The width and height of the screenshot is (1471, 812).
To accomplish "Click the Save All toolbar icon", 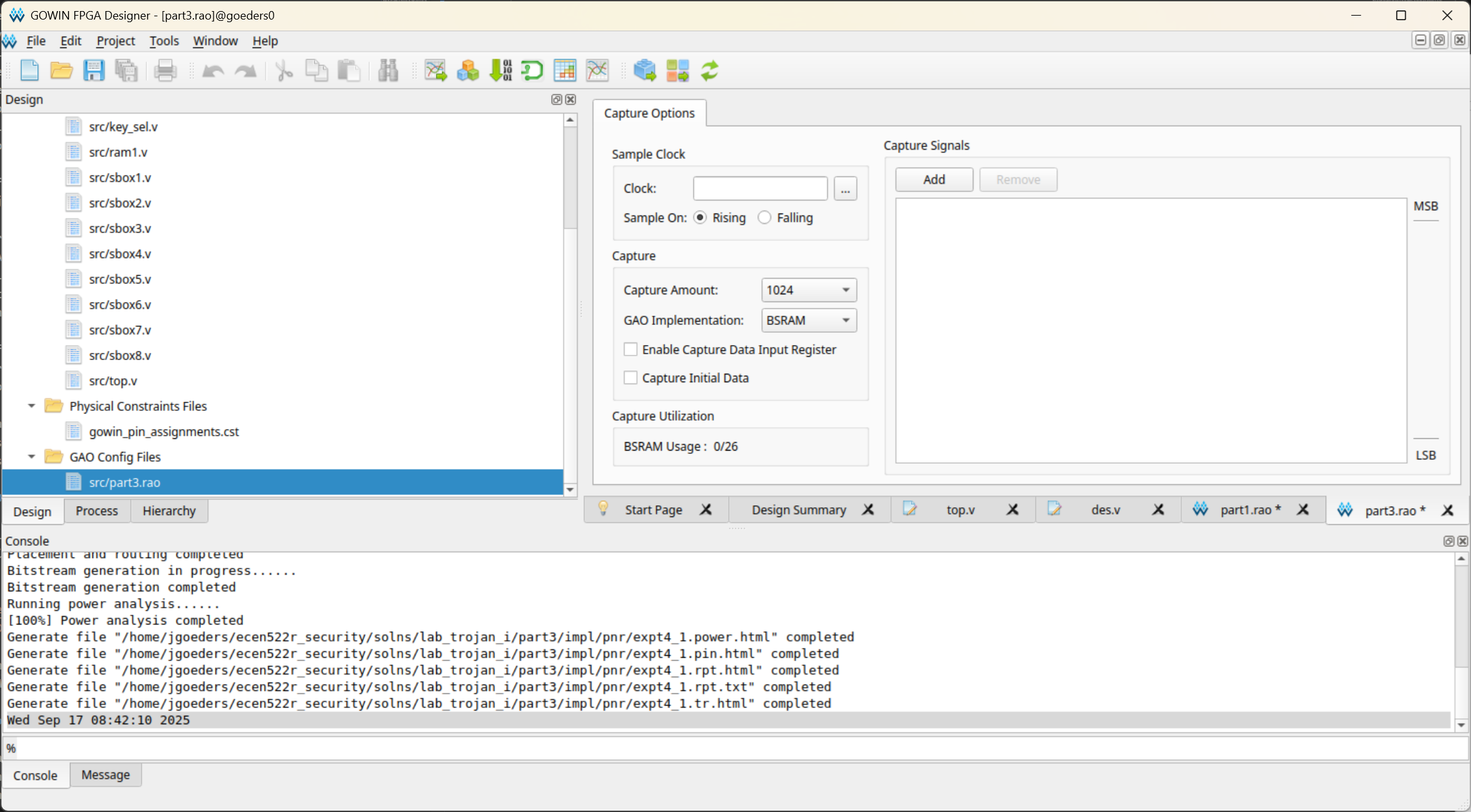I will (x=126, y=70).
